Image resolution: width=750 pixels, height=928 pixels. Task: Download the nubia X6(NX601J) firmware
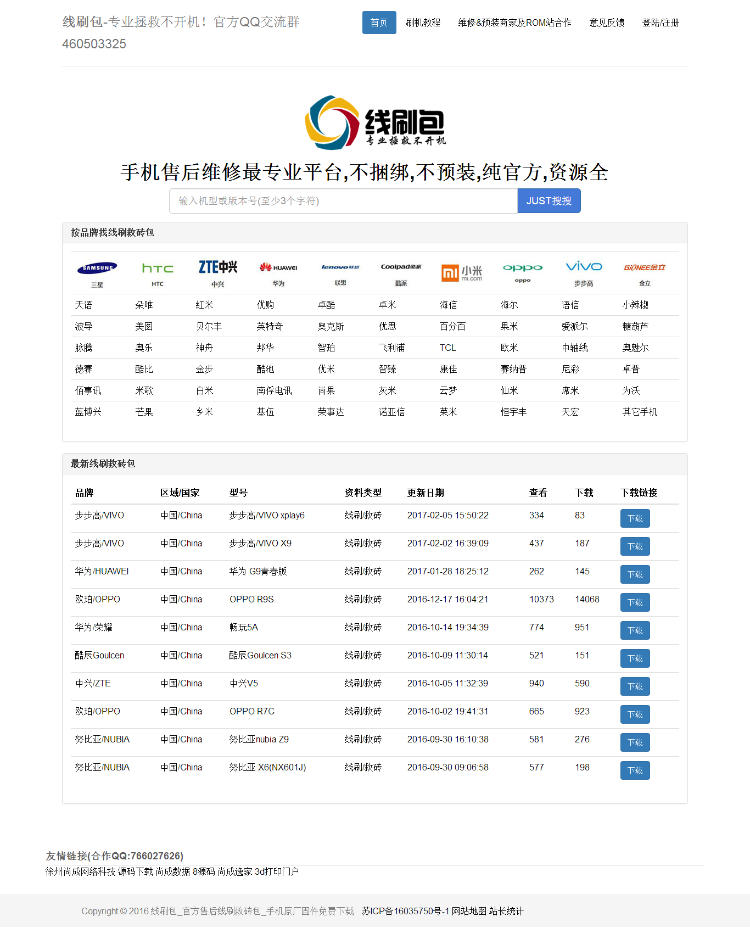point(635,771)
